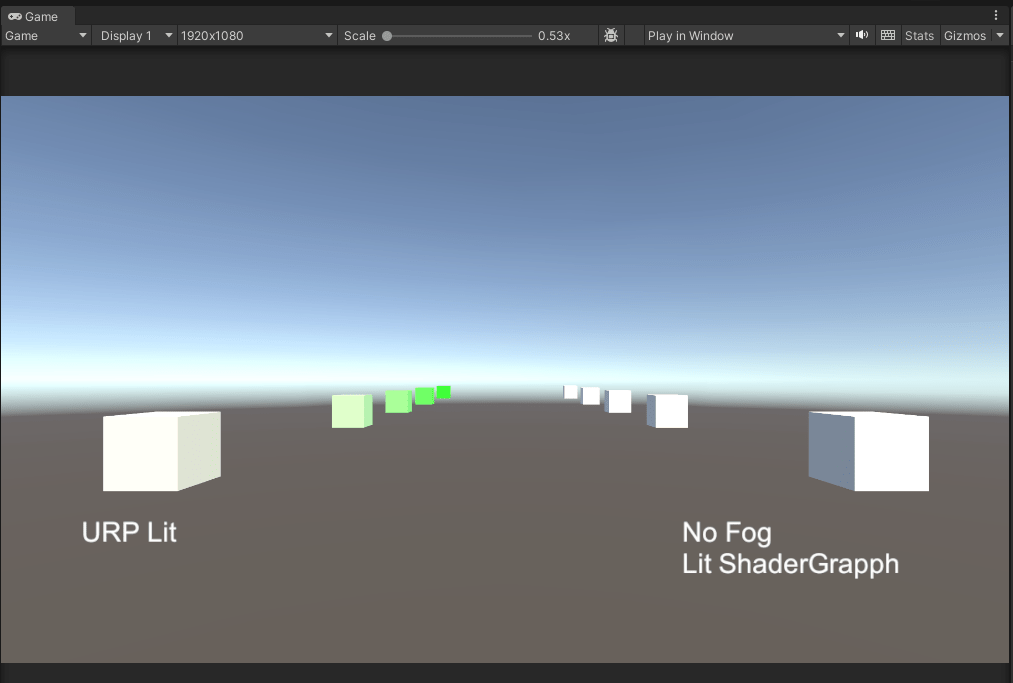Click the large cube above URP Lit
Screen dimensions: 1013x683
tap(161, 451)
